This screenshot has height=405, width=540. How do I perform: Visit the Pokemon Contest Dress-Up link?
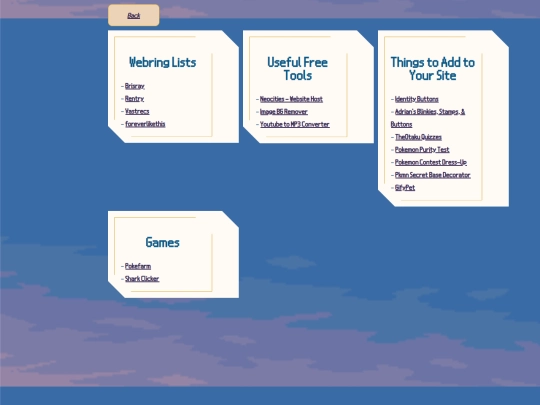tap(431, 162)
